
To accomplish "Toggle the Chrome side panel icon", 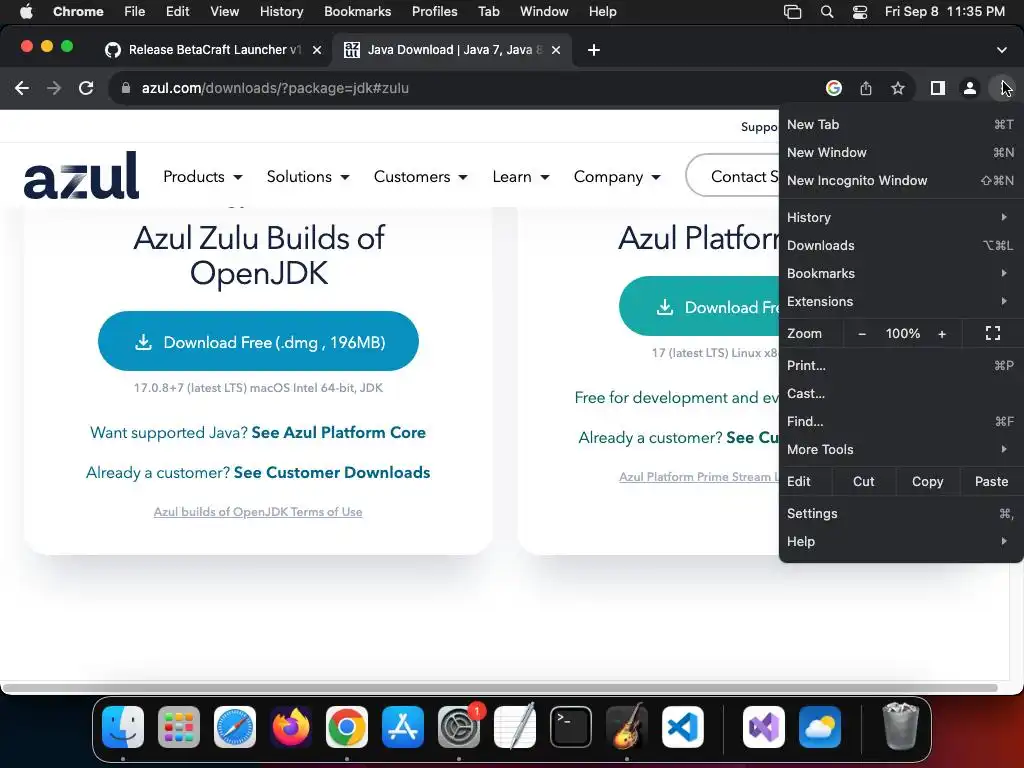I will tap(938, 88).
